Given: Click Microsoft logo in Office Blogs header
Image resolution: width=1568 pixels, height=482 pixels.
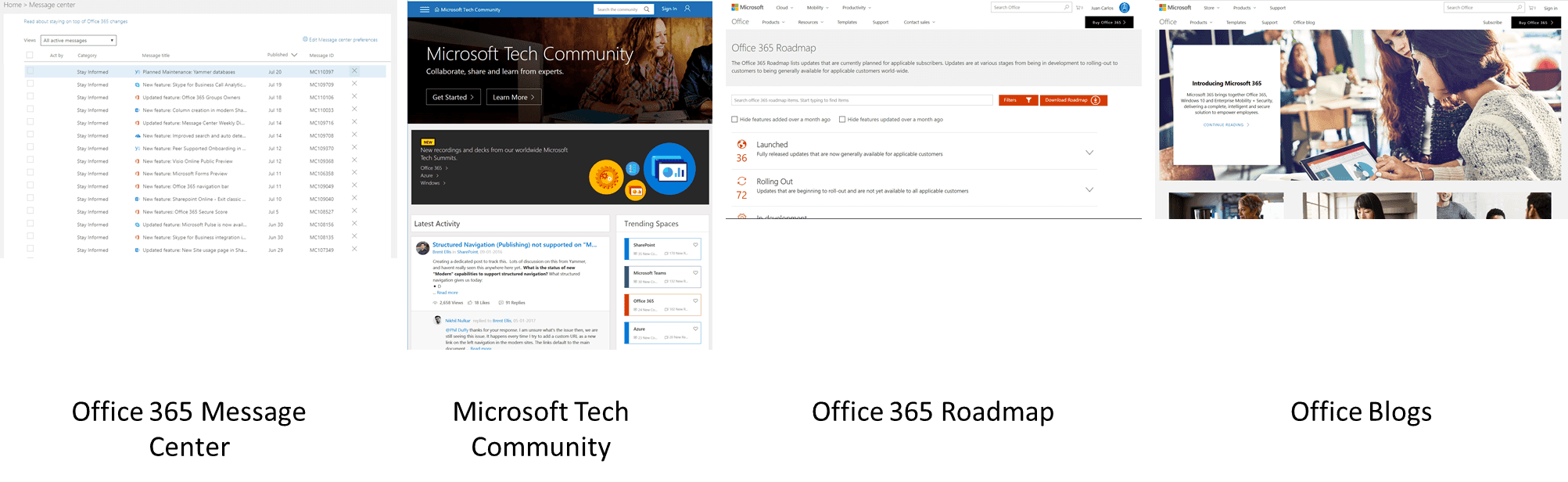Looking at the screenshot, I should (x=1175, y=8).
